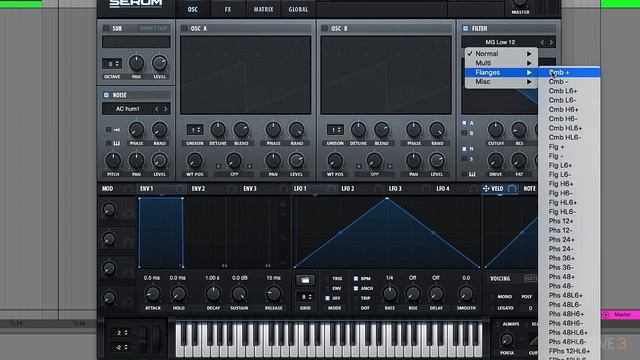Click the VELO modulation source

click(x=497, y=189)
